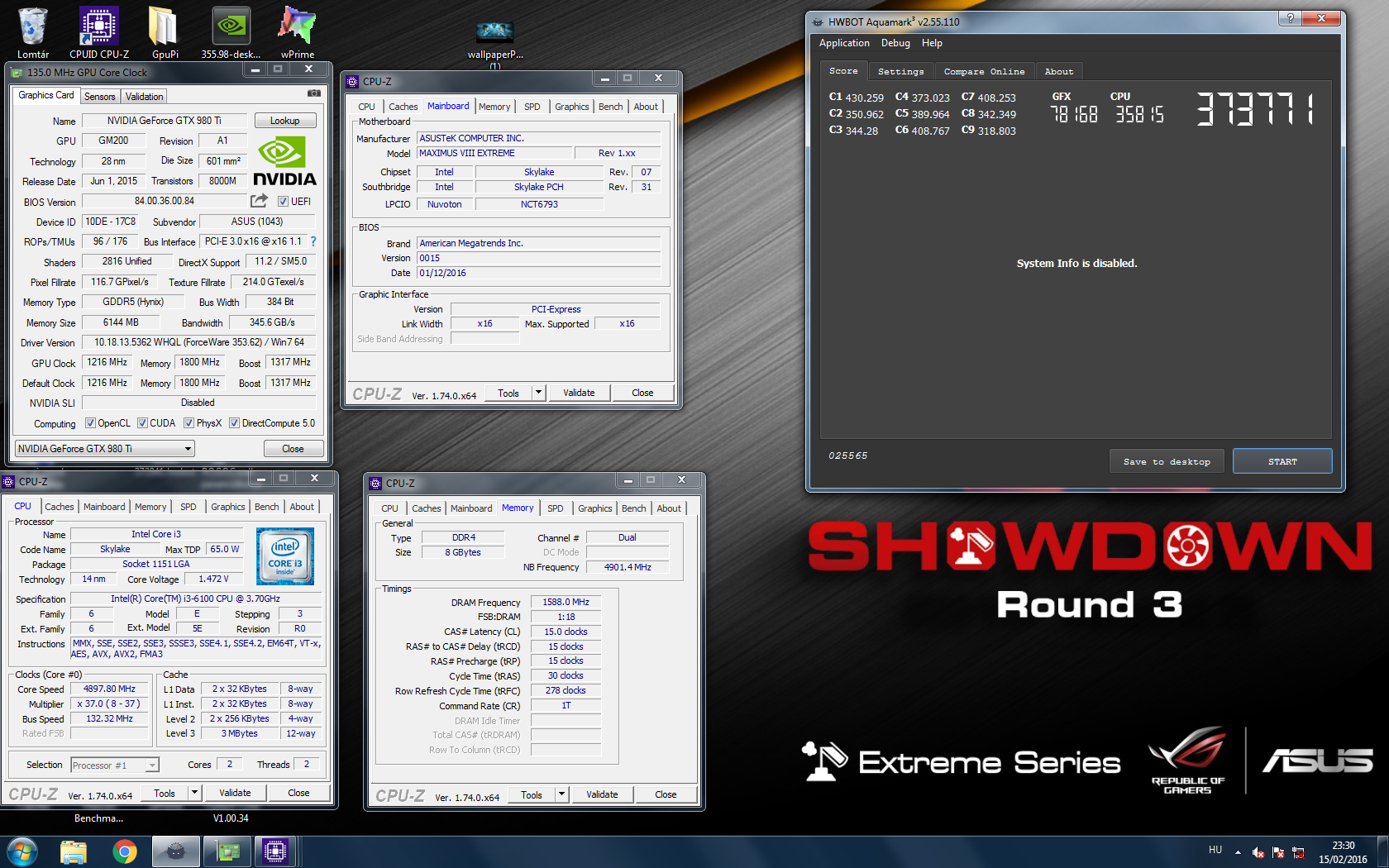Click the Lookup button in GPU-Z

[285, 121]
